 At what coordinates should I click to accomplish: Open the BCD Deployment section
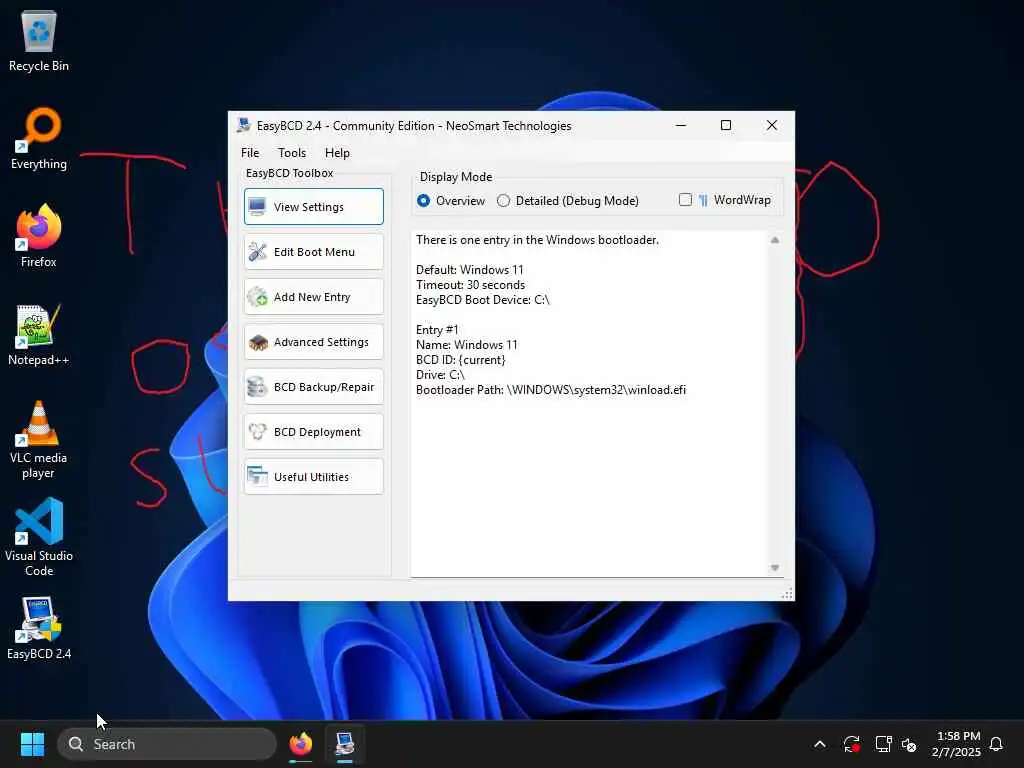(x=313, y=432)
